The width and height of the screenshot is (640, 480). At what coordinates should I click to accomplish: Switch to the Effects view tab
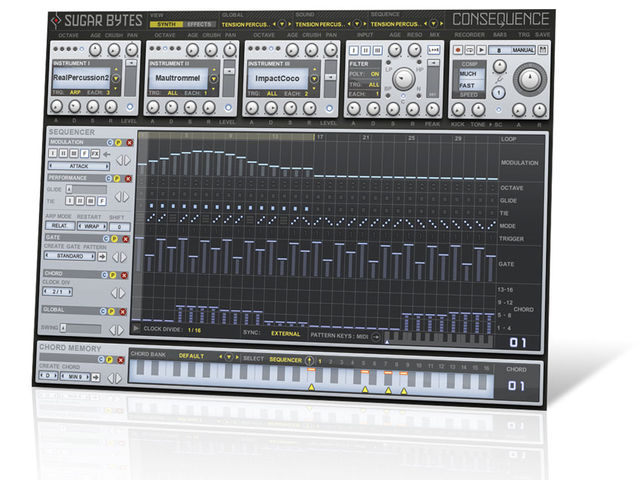tap(199, 24)
